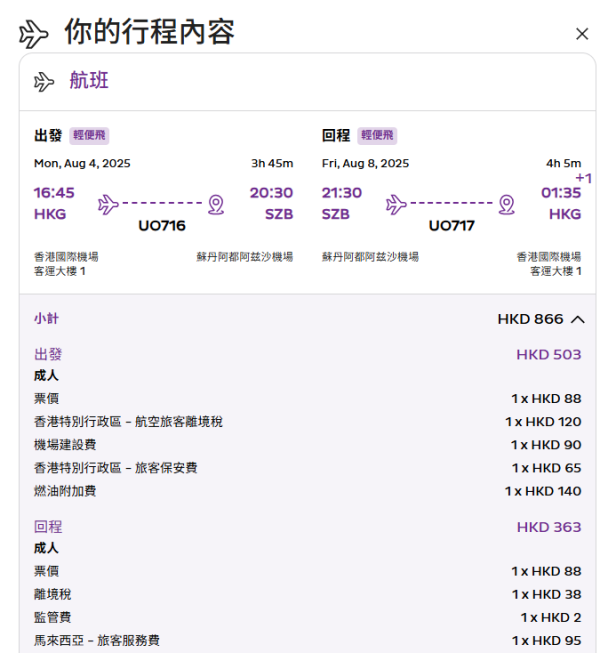Viewport: 600px width, 661px height.
Task: Click the 香港特別行政區 – 航空旅客離境稅 label
Action: (128, 422)
